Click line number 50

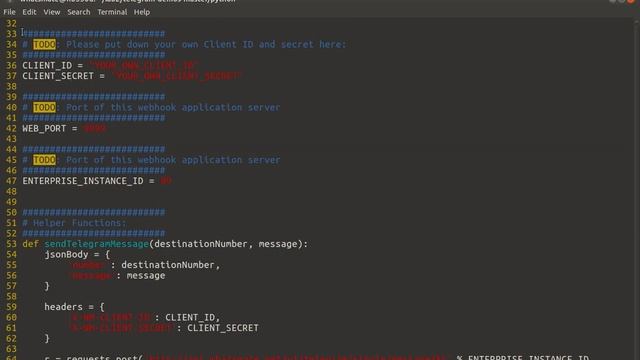click(x=11, y=212)
